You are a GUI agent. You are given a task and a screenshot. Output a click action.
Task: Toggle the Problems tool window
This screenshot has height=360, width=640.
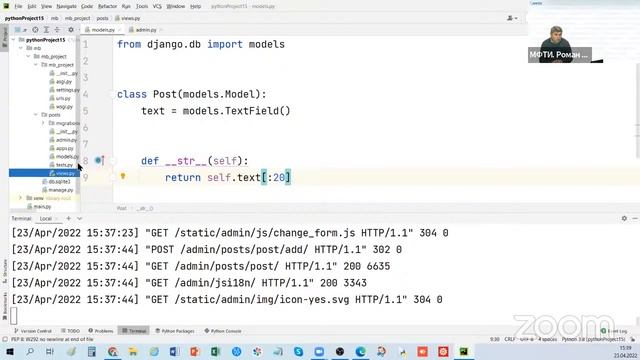point(101,331)
